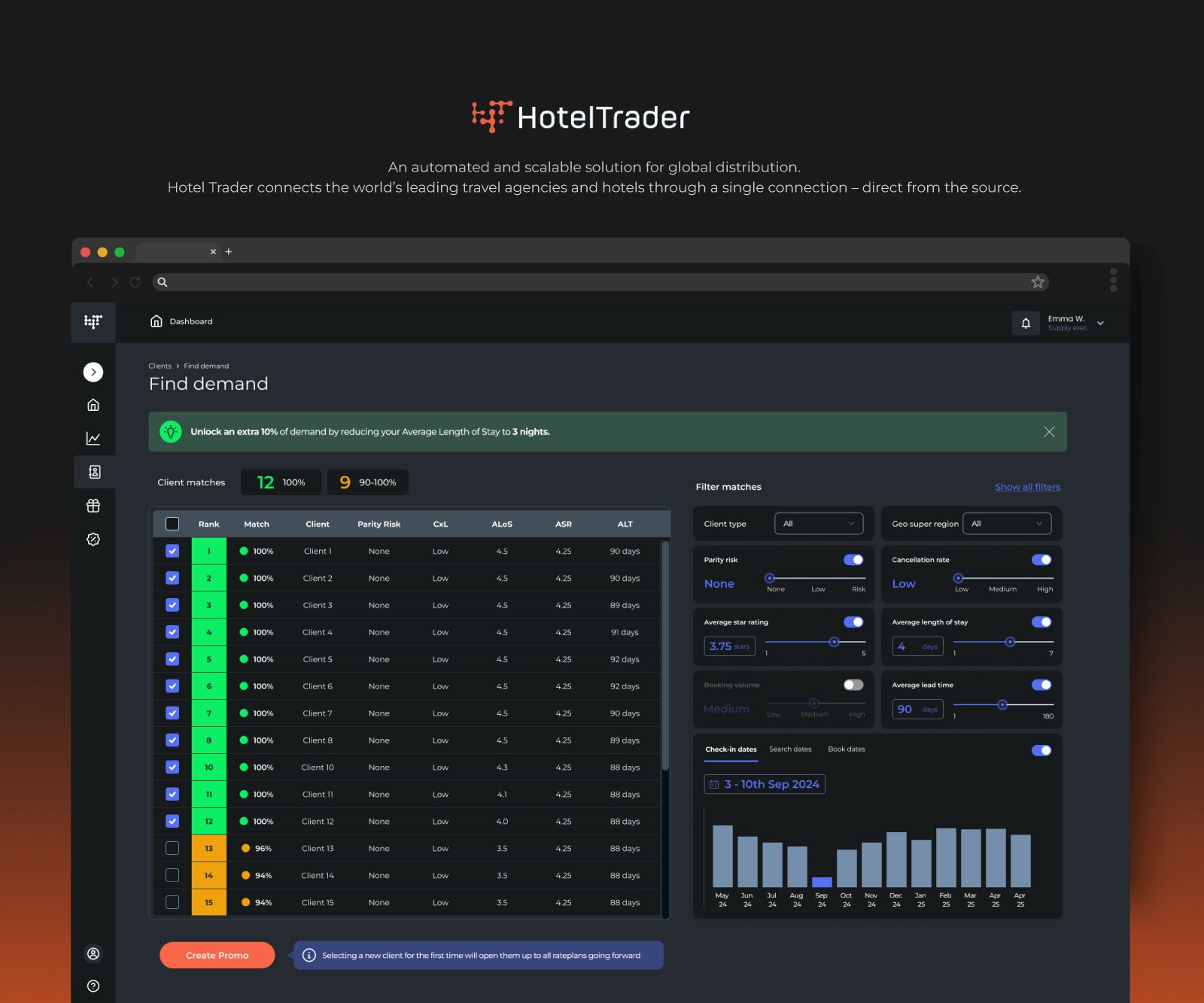Screen dimensions: 1204x1003
Task: Open the analytics chart icon in sidebar
Action: pos(93,438)
